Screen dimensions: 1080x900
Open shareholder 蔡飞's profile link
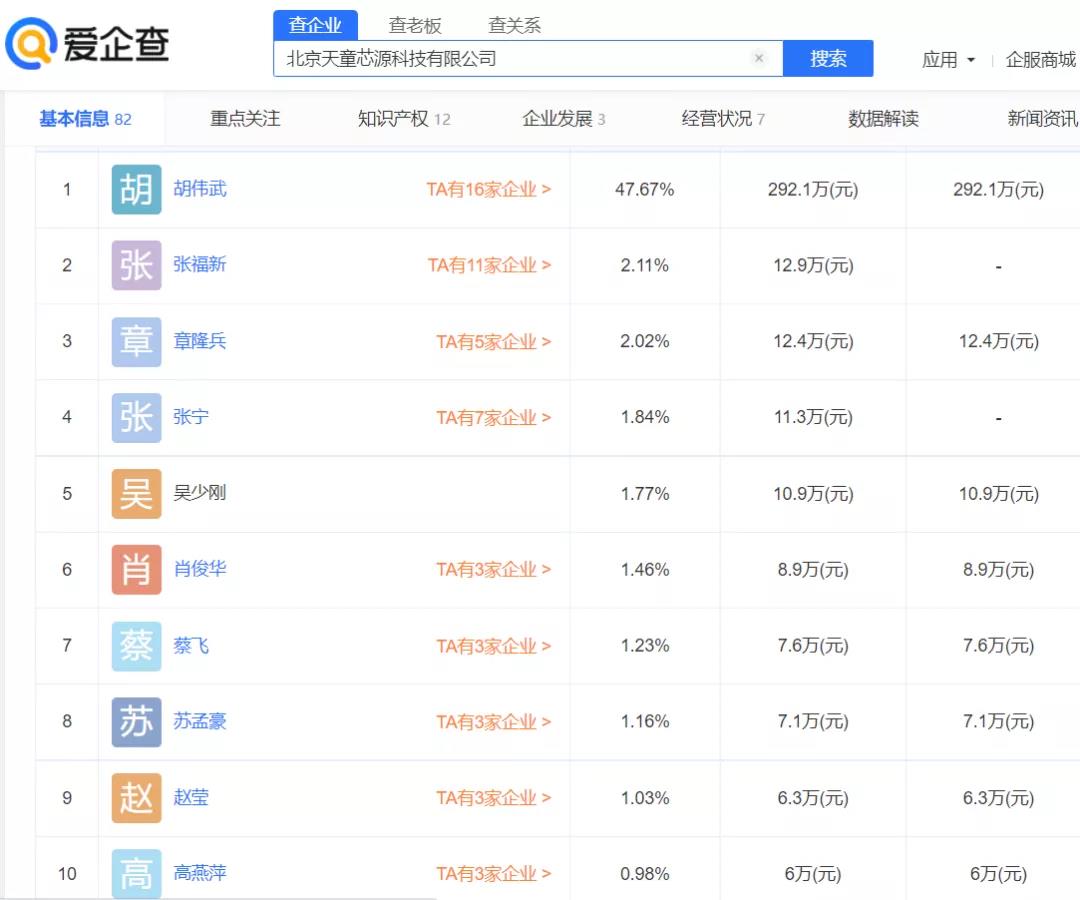click(x=191, y=645)
